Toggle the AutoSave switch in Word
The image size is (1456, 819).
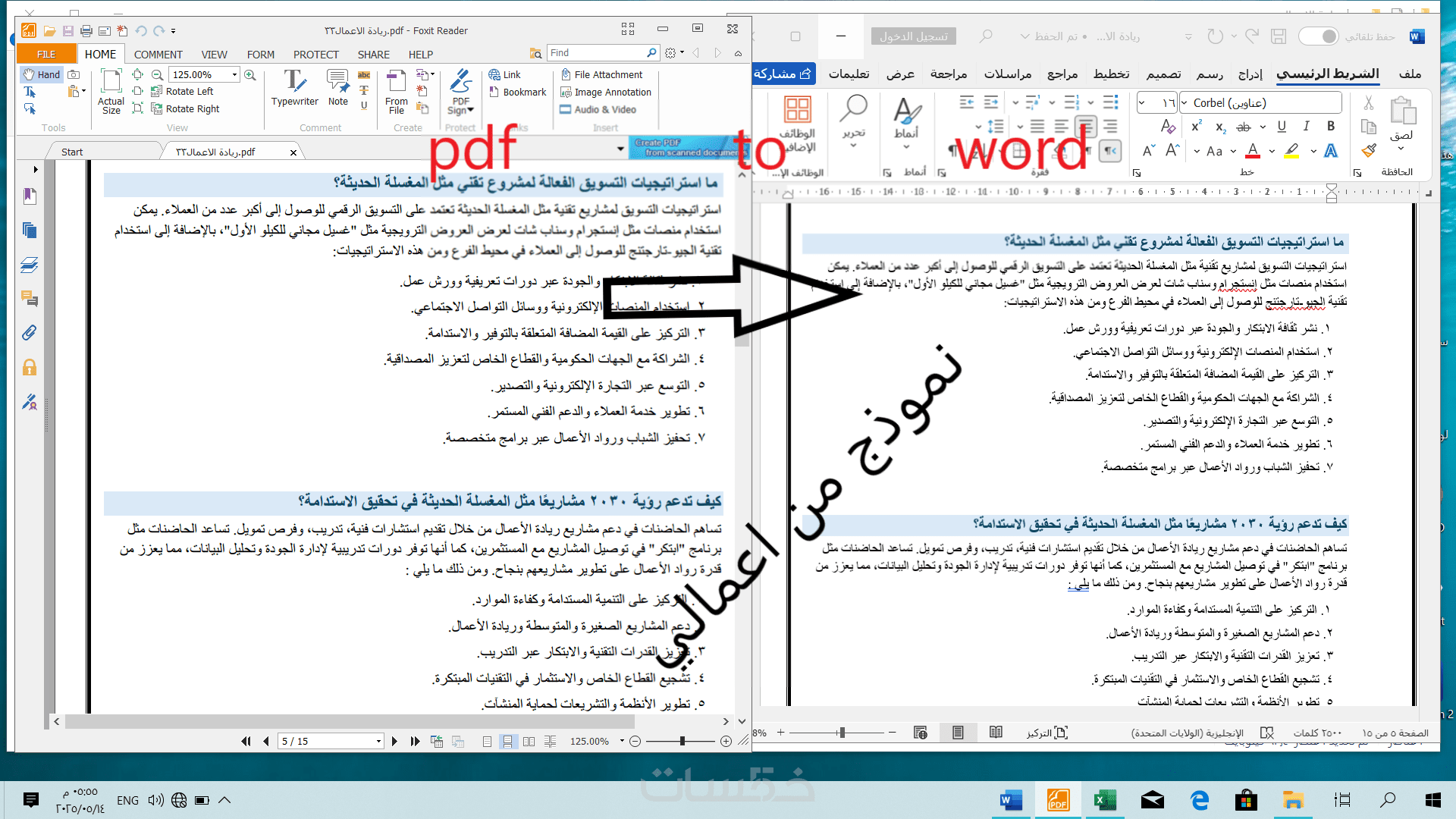pos(1319,36)
